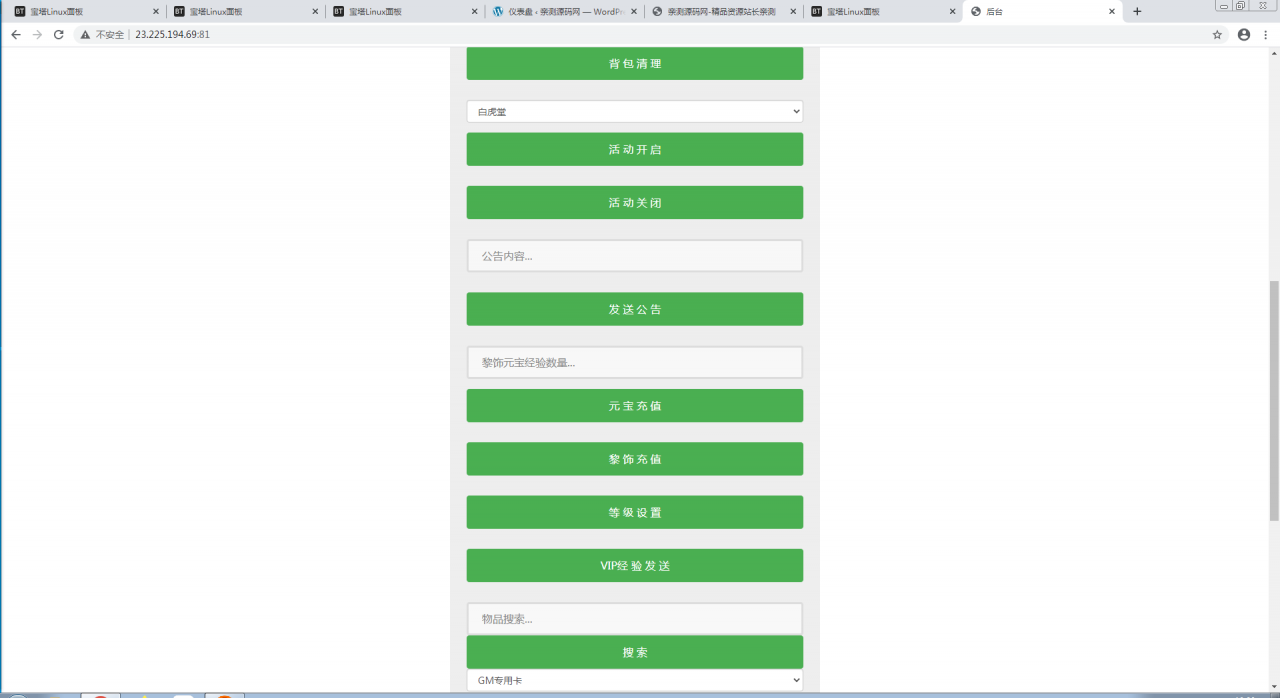Click the page reload icon

pos(60,33)
